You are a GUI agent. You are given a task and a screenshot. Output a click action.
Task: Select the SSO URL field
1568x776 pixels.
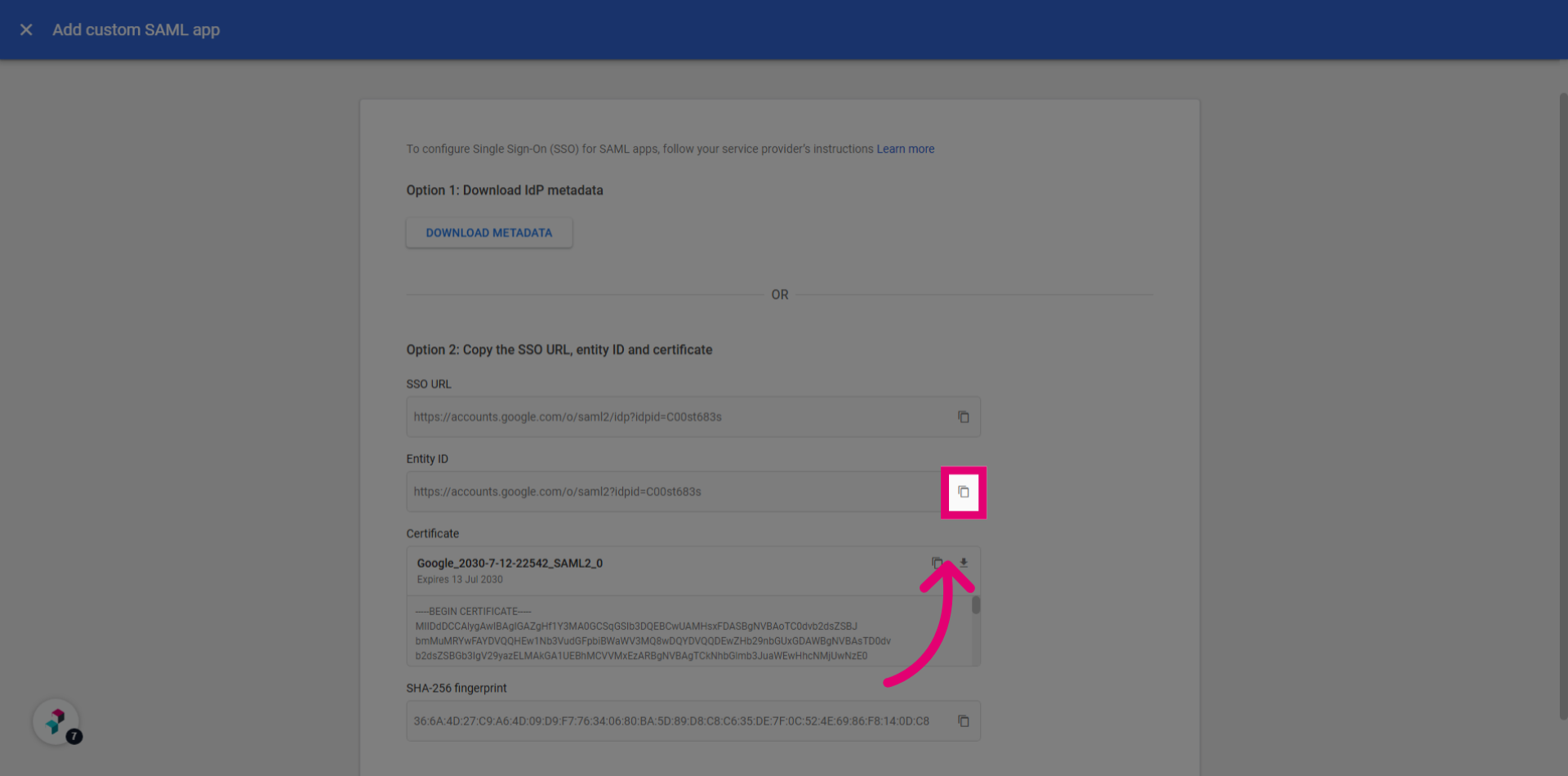click(693, 417)
